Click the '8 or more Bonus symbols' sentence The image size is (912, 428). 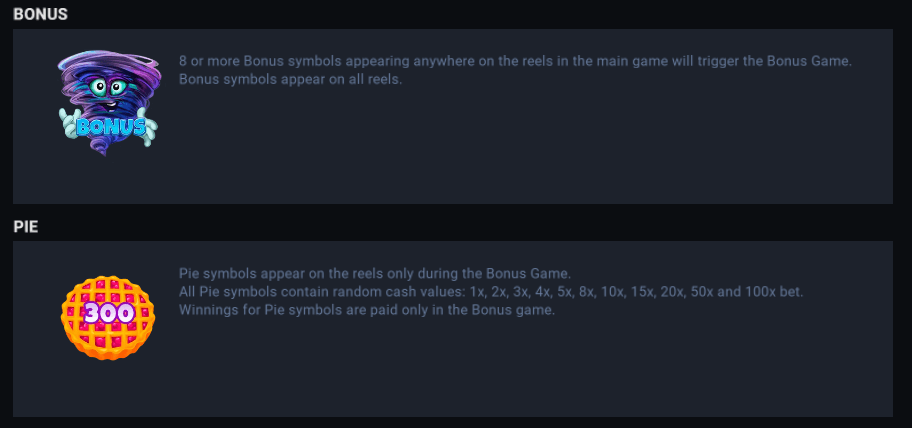pos(400,61)
